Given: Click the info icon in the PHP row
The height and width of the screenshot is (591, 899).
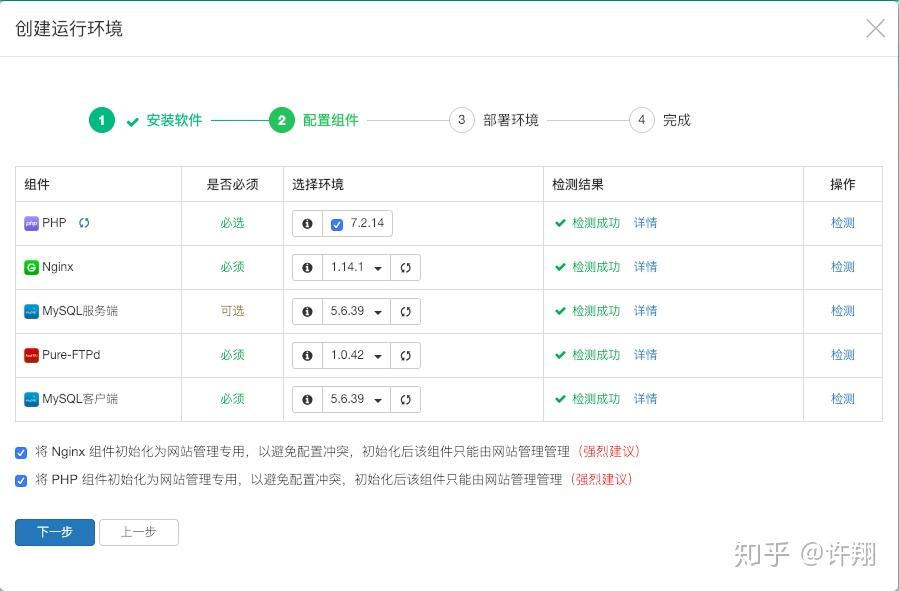Looking at the screenshot, I should 307,224.
